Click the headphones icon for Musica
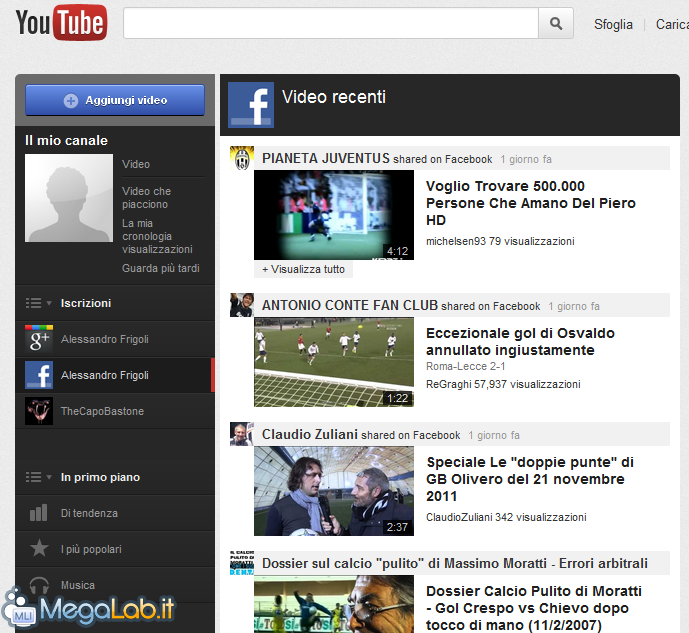 [39, 585]
